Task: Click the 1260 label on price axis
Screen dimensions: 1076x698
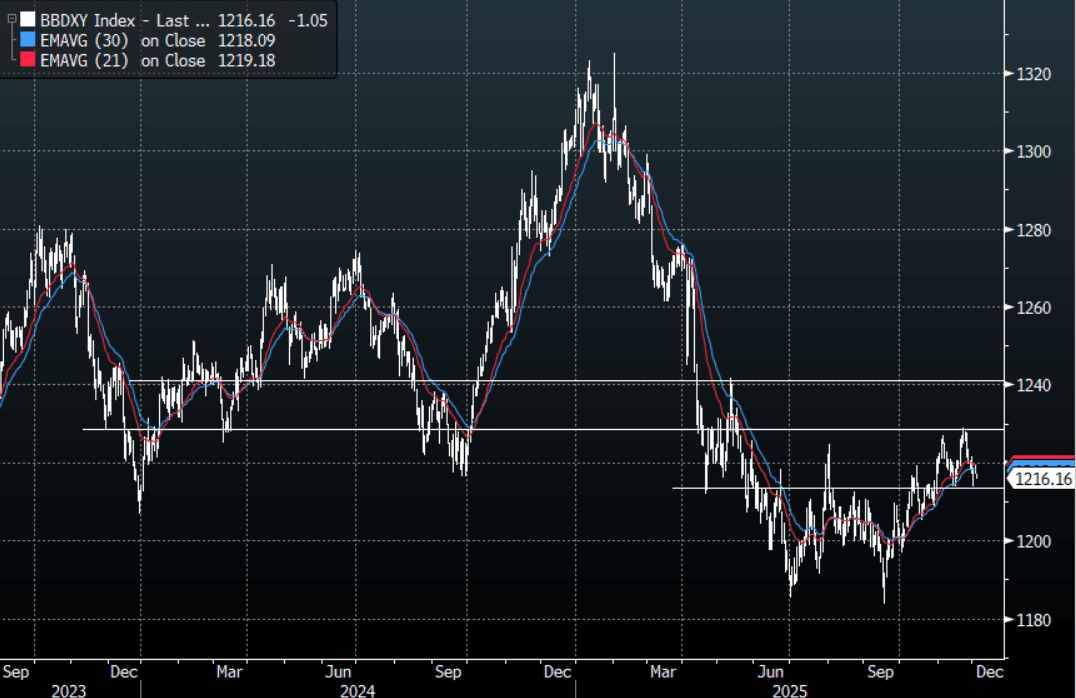Action: click(x=1034, y=308)
